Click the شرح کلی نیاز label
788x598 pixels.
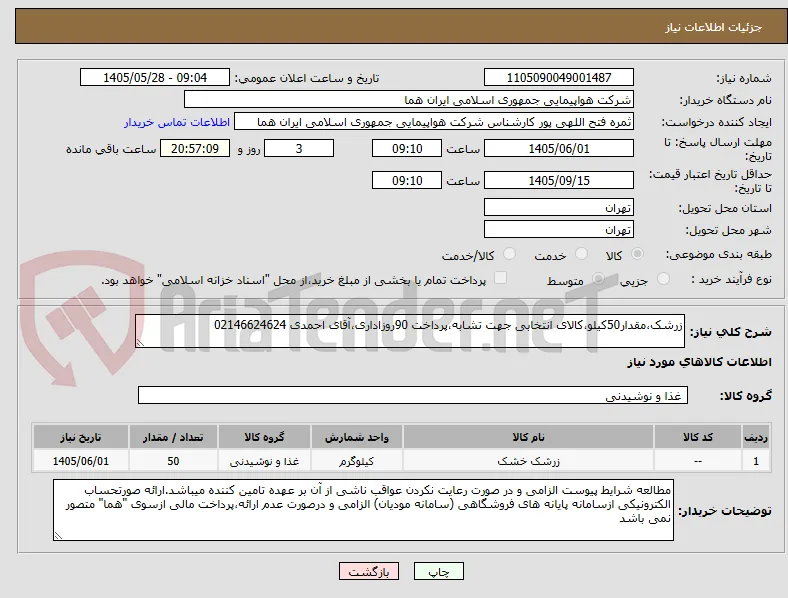[730, 332]
